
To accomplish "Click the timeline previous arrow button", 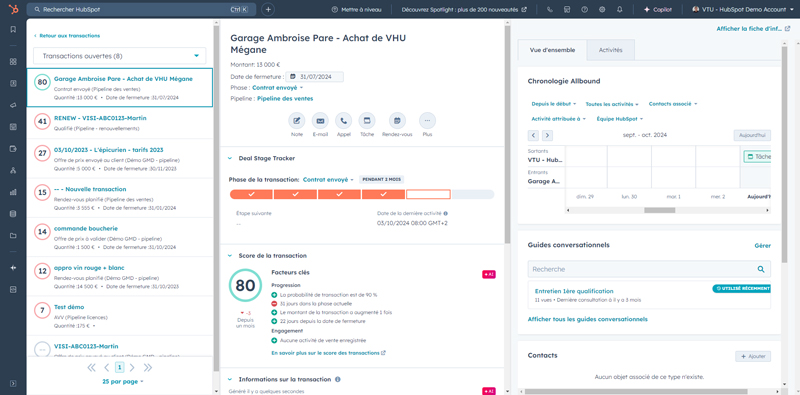I will [534, 135].
